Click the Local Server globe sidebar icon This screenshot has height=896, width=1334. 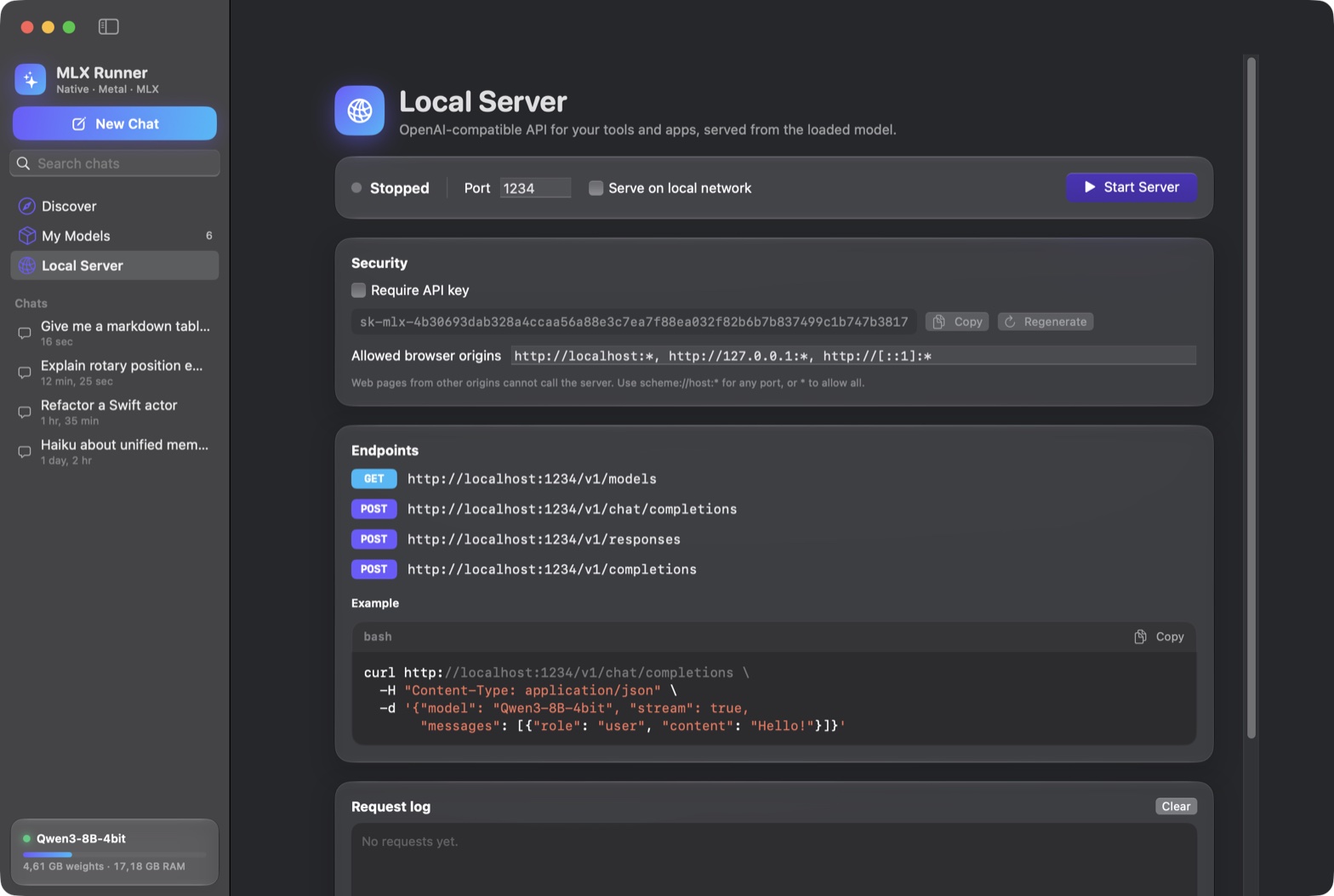[27, 265]
